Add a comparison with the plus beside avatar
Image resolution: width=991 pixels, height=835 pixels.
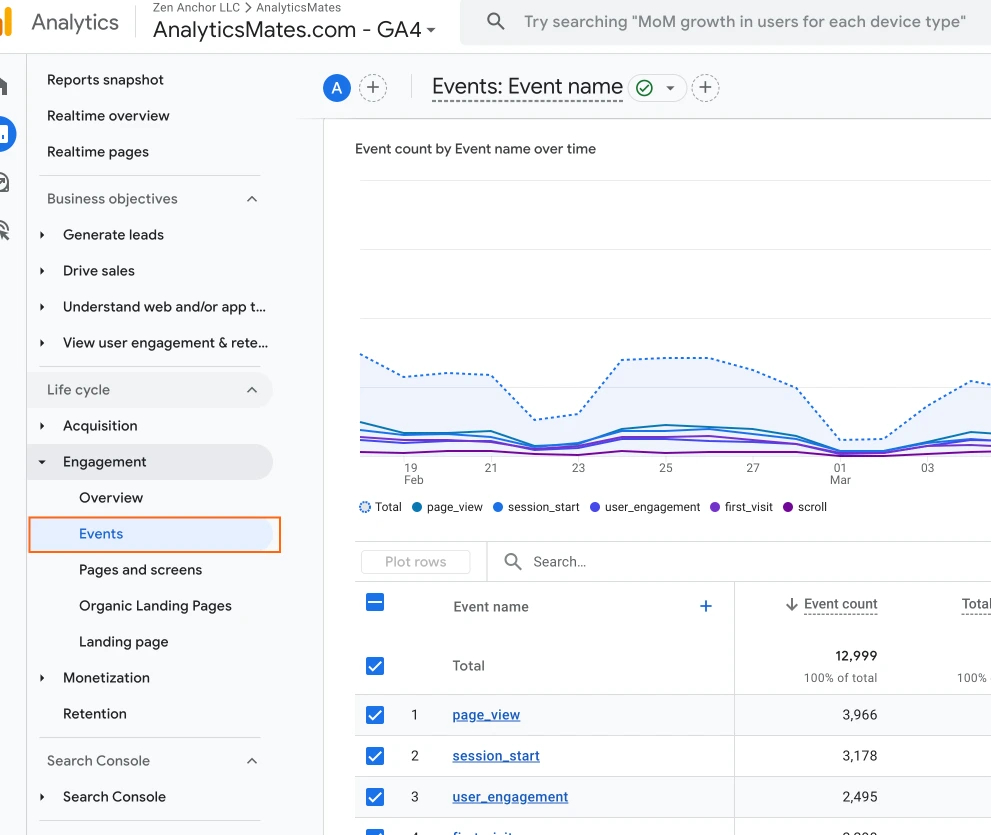[373, 87]
